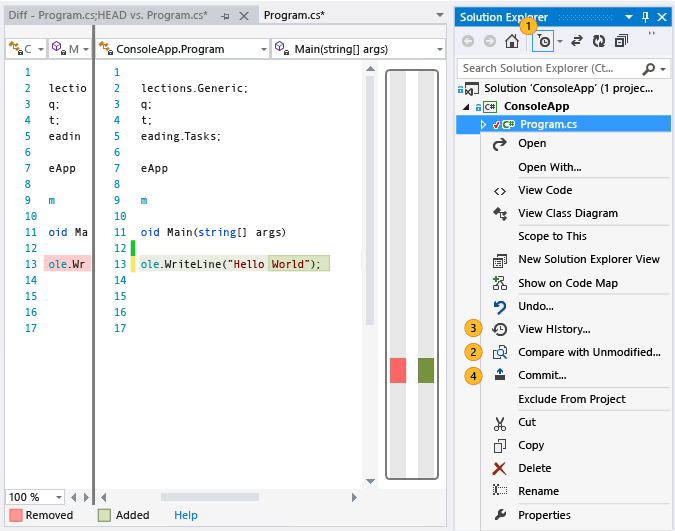The image size is (675, 531).
Task: Select Compare with Unmodified menu item
Action: (x=588, y=352)
